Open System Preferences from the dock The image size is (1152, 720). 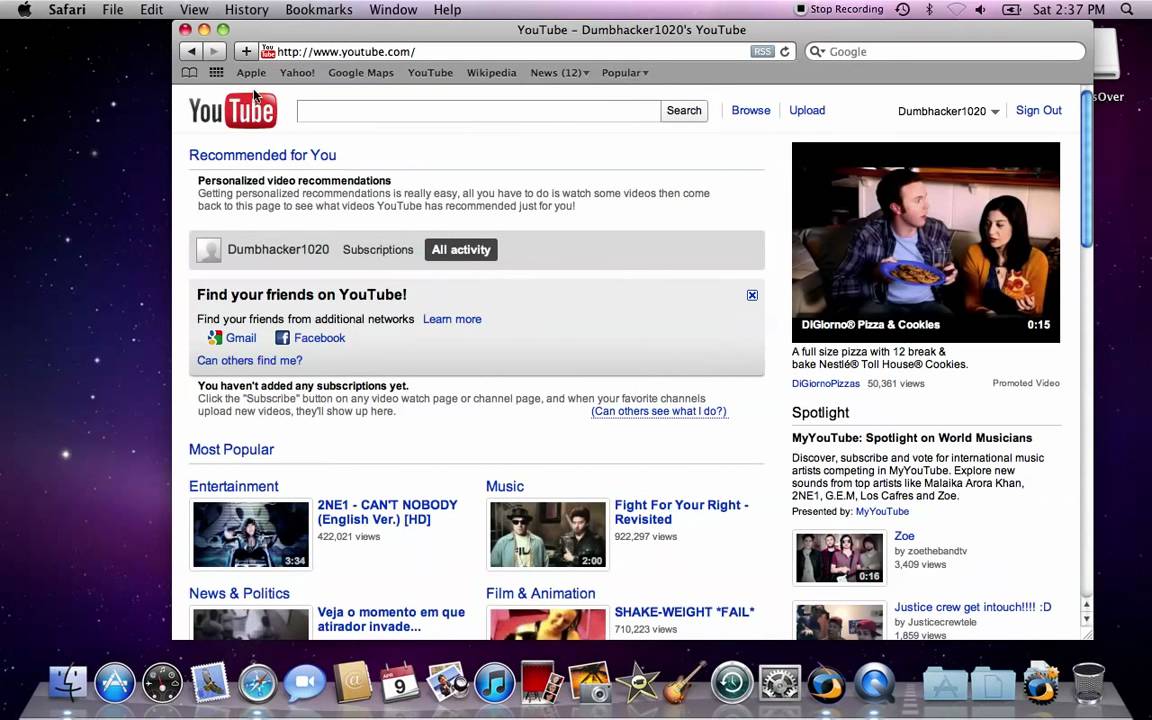click(x=779, y=683)
